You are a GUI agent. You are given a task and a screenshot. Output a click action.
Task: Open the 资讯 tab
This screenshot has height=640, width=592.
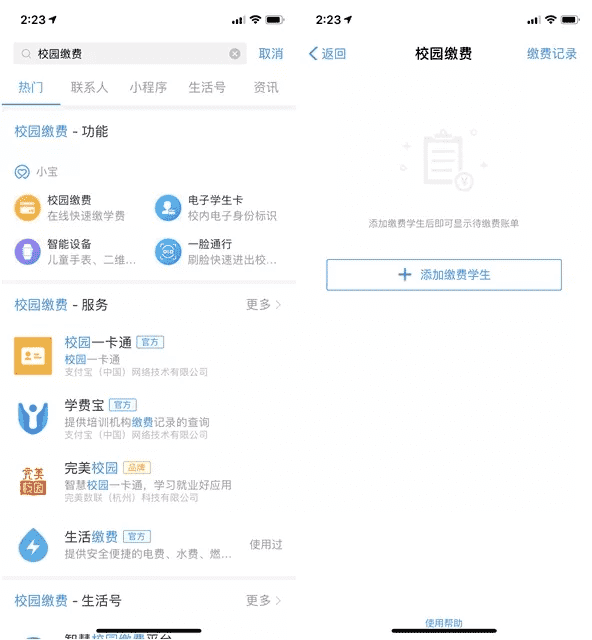click(266, 87)
